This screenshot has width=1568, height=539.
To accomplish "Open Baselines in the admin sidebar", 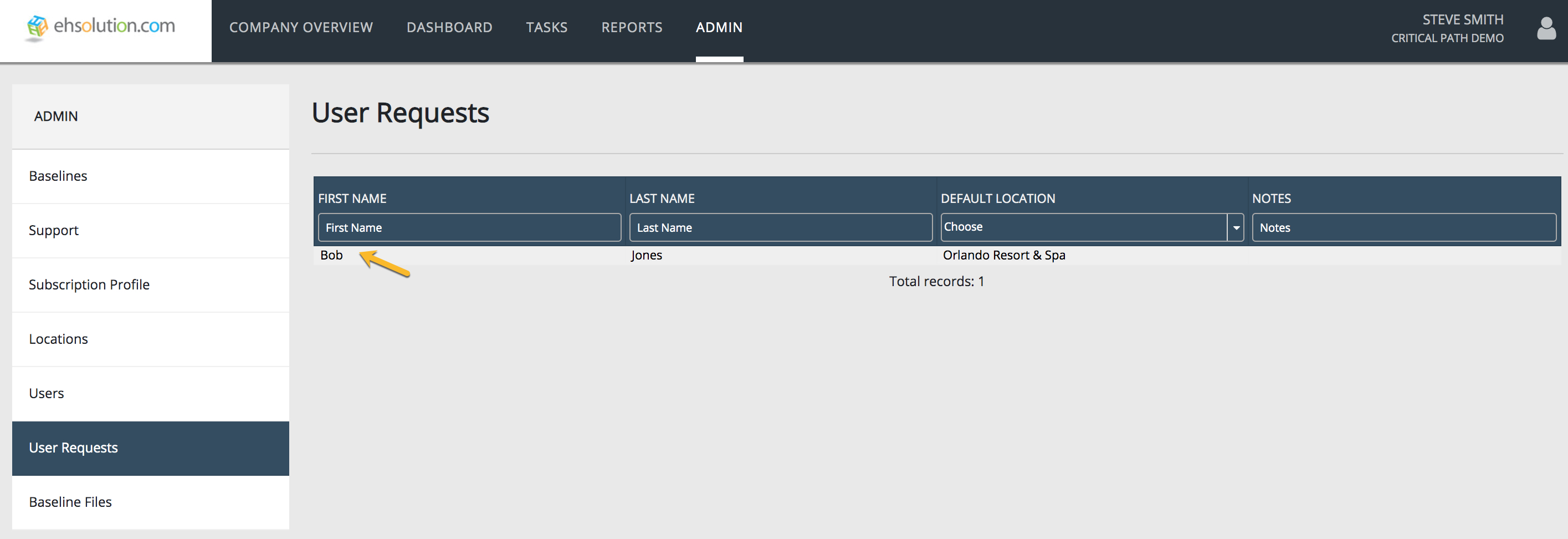I will [58, 176].
